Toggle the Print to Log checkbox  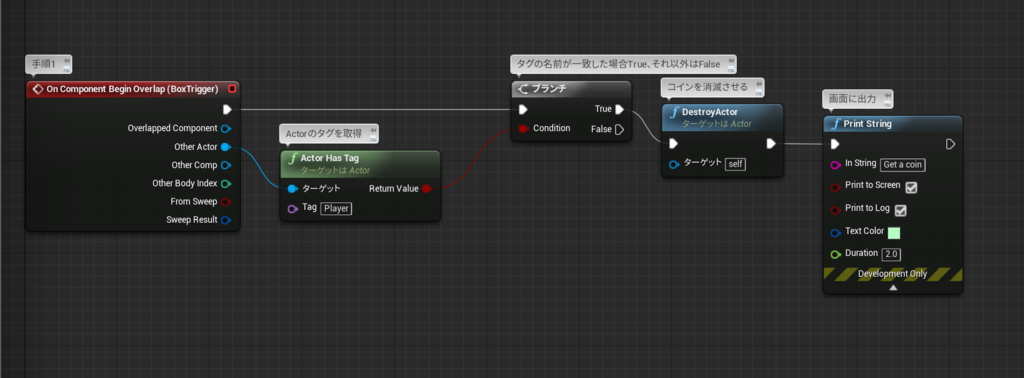pos(901,210)
